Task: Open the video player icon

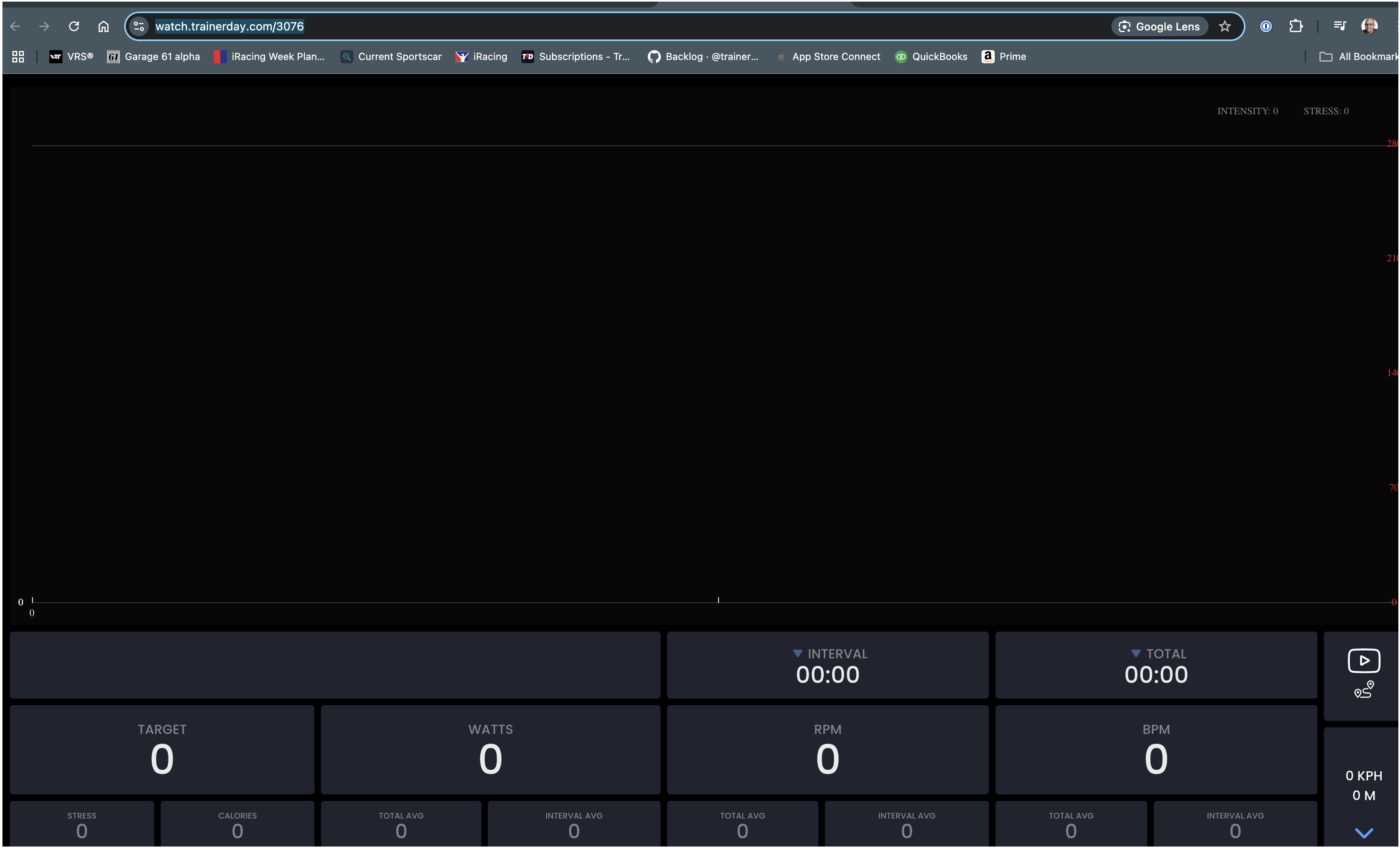Action: [x=1363, y=660]
